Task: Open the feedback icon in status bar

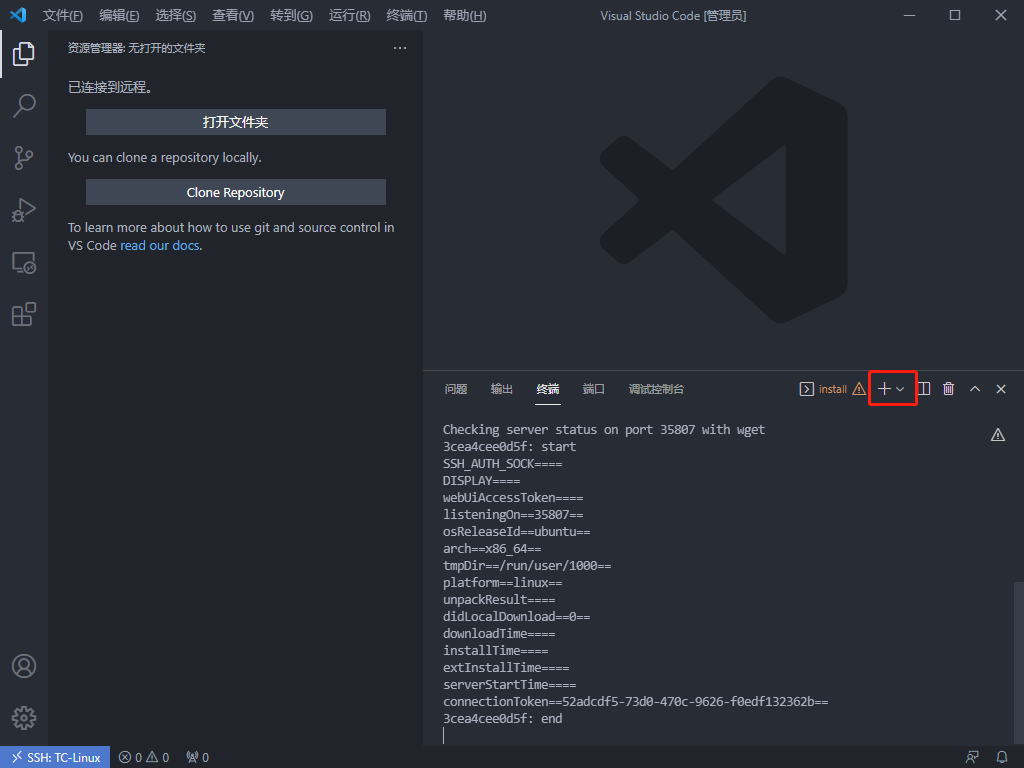Action: (x=972, y=757)
